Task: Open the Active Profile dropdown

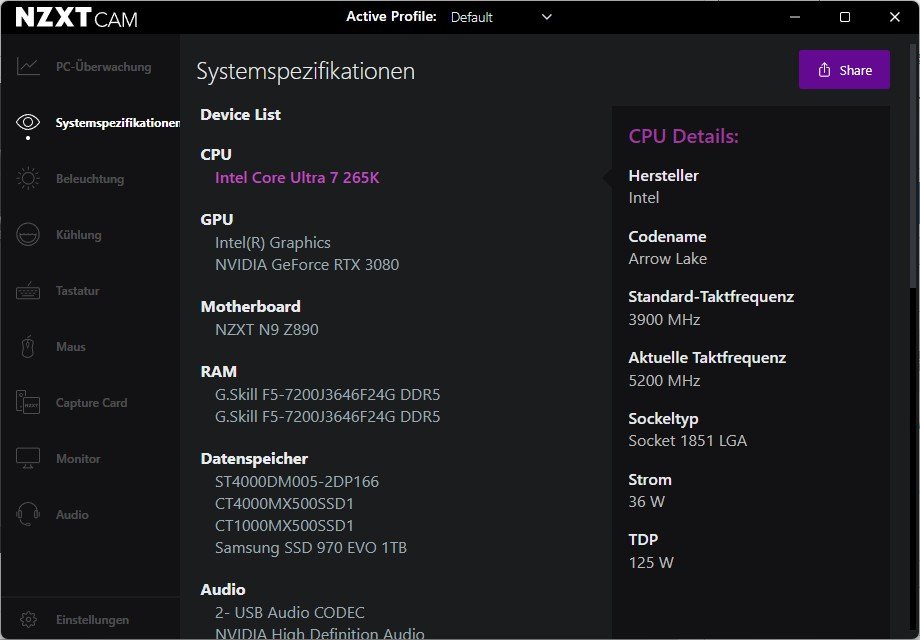Action: tap(502, 17)
